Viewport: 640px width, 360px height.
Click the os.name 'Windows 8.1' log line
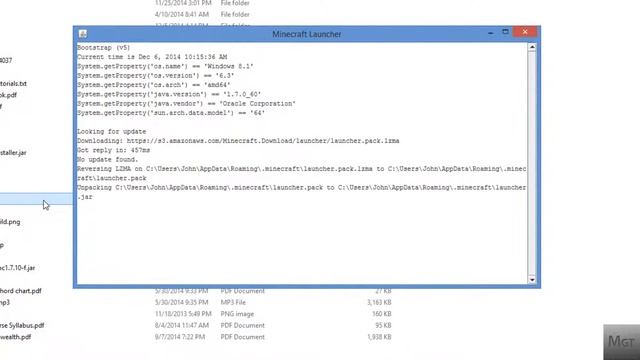tap(165, 67)
